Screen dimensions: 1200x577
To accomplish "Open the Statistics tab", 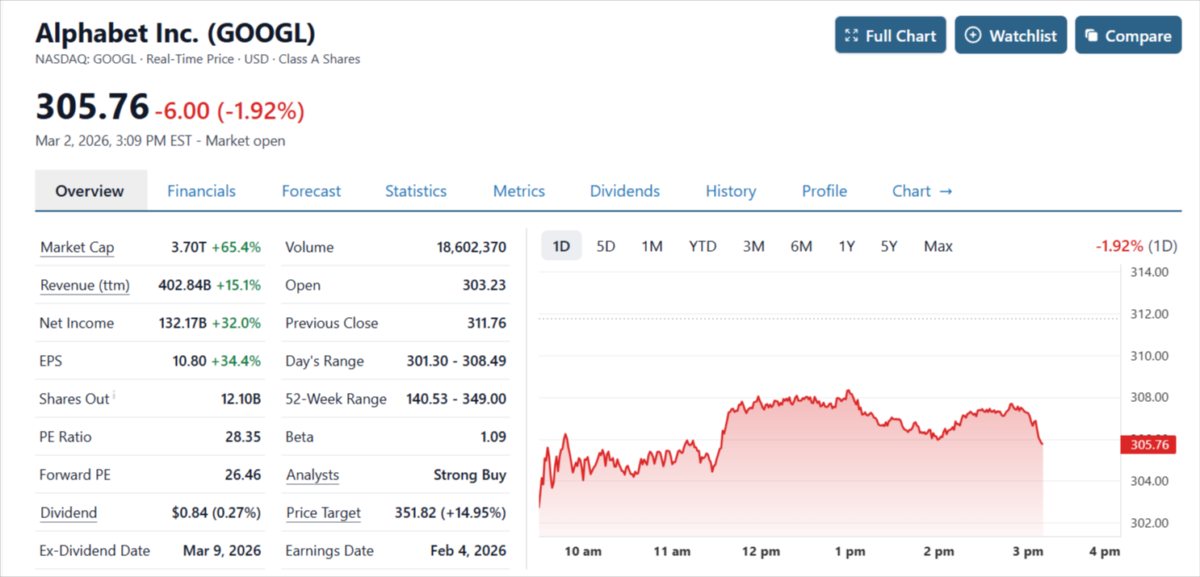I will (x=416, y=190).
